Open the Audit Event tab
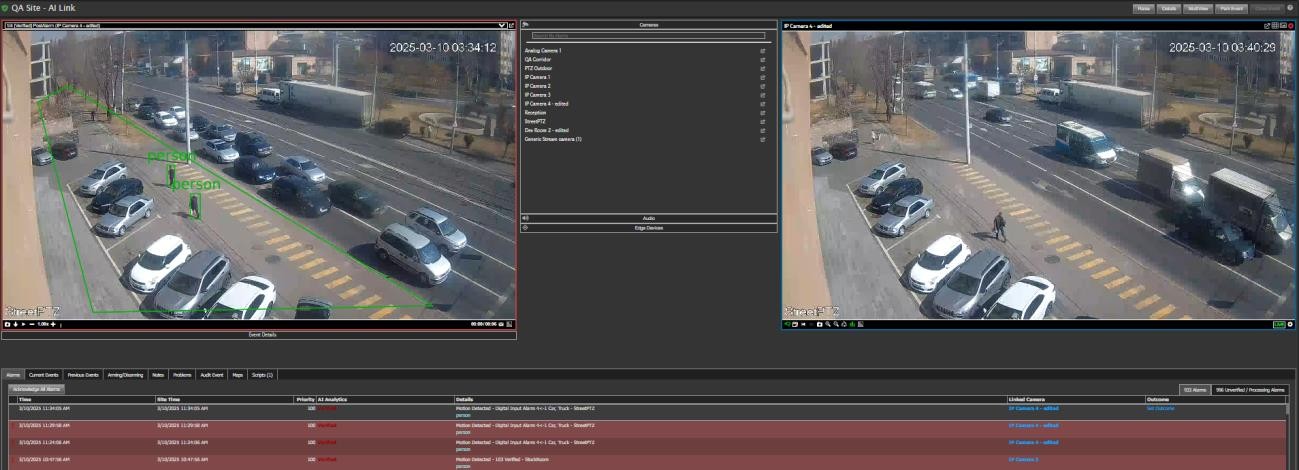The width and height of the screenshot is (1299, 470). click(211, 375)
